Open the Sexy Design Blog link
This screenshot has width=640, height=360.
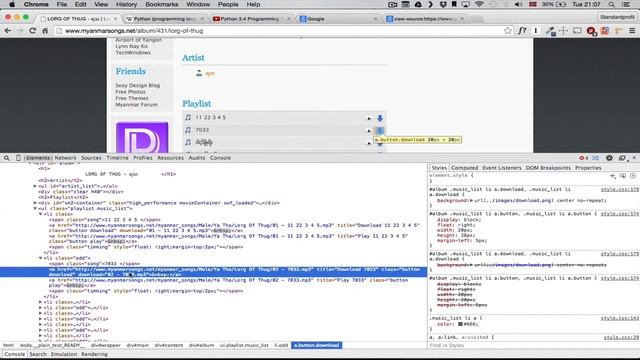click(138, 85)
